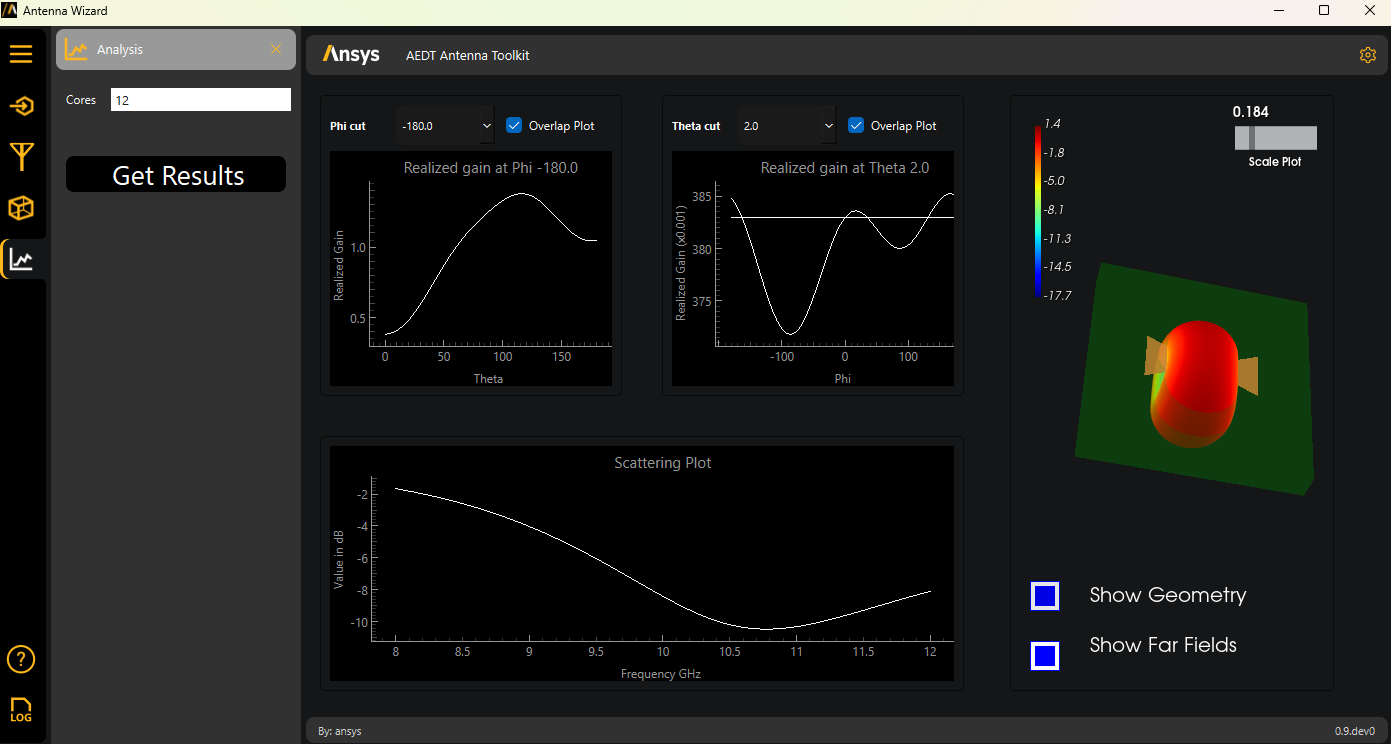Toggle the Show Geometry checkbox
This screenshot has height=744, width=1391.
(1045, 596)
